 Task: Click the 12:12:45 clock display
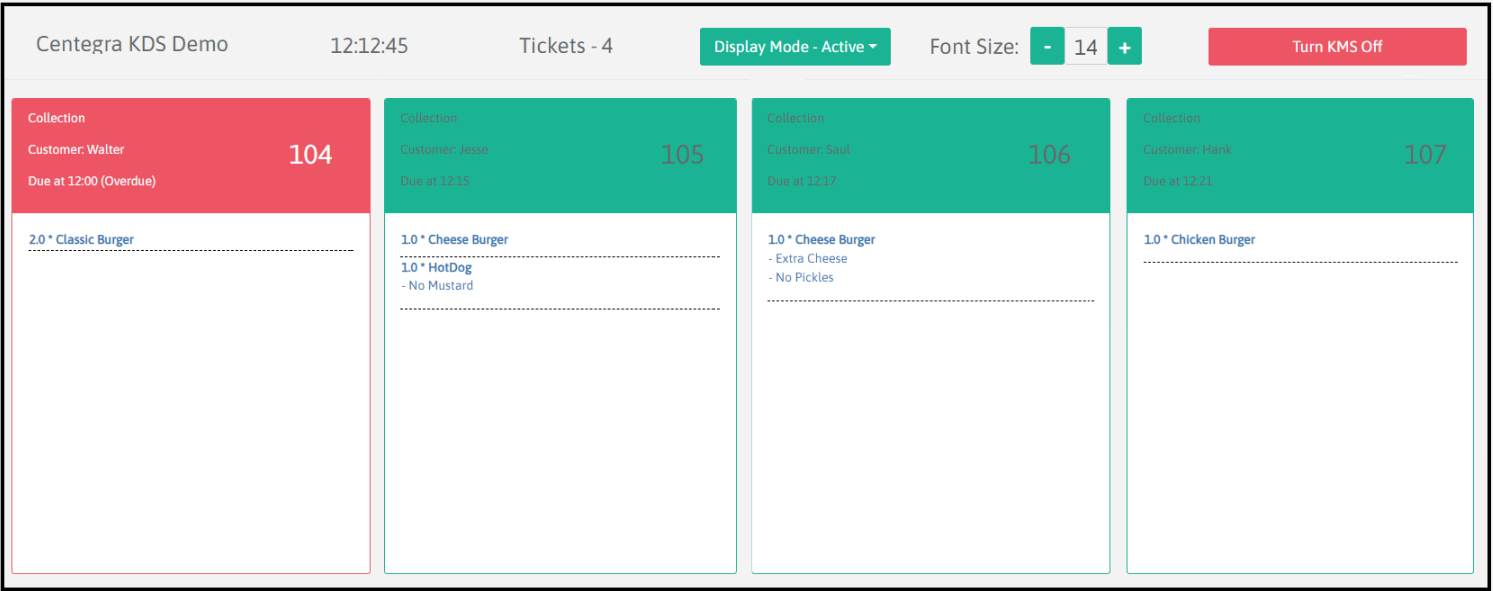click(x=369, y=46)
